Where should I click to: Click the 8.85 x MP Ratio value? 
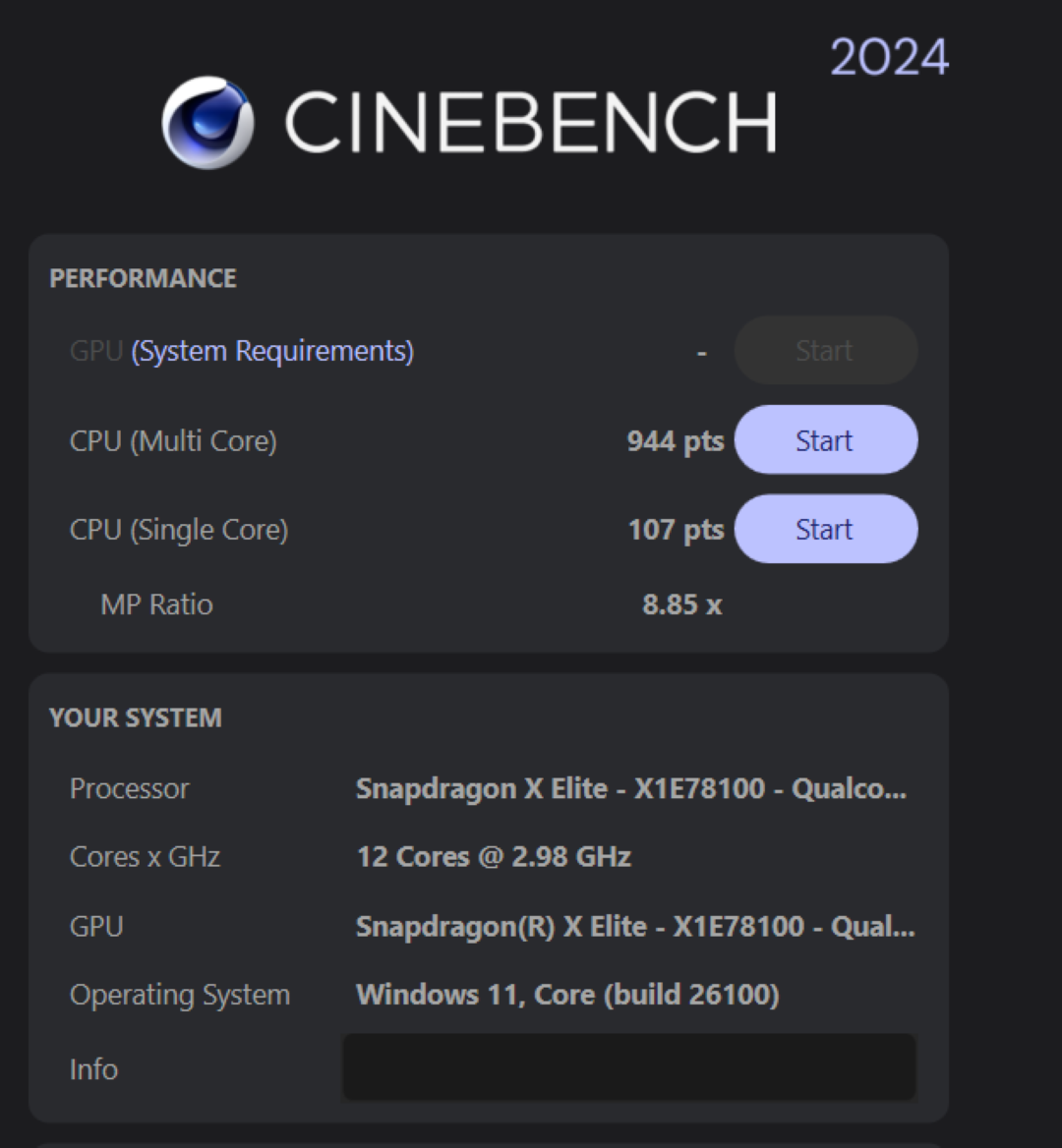(x=681, y=604)
